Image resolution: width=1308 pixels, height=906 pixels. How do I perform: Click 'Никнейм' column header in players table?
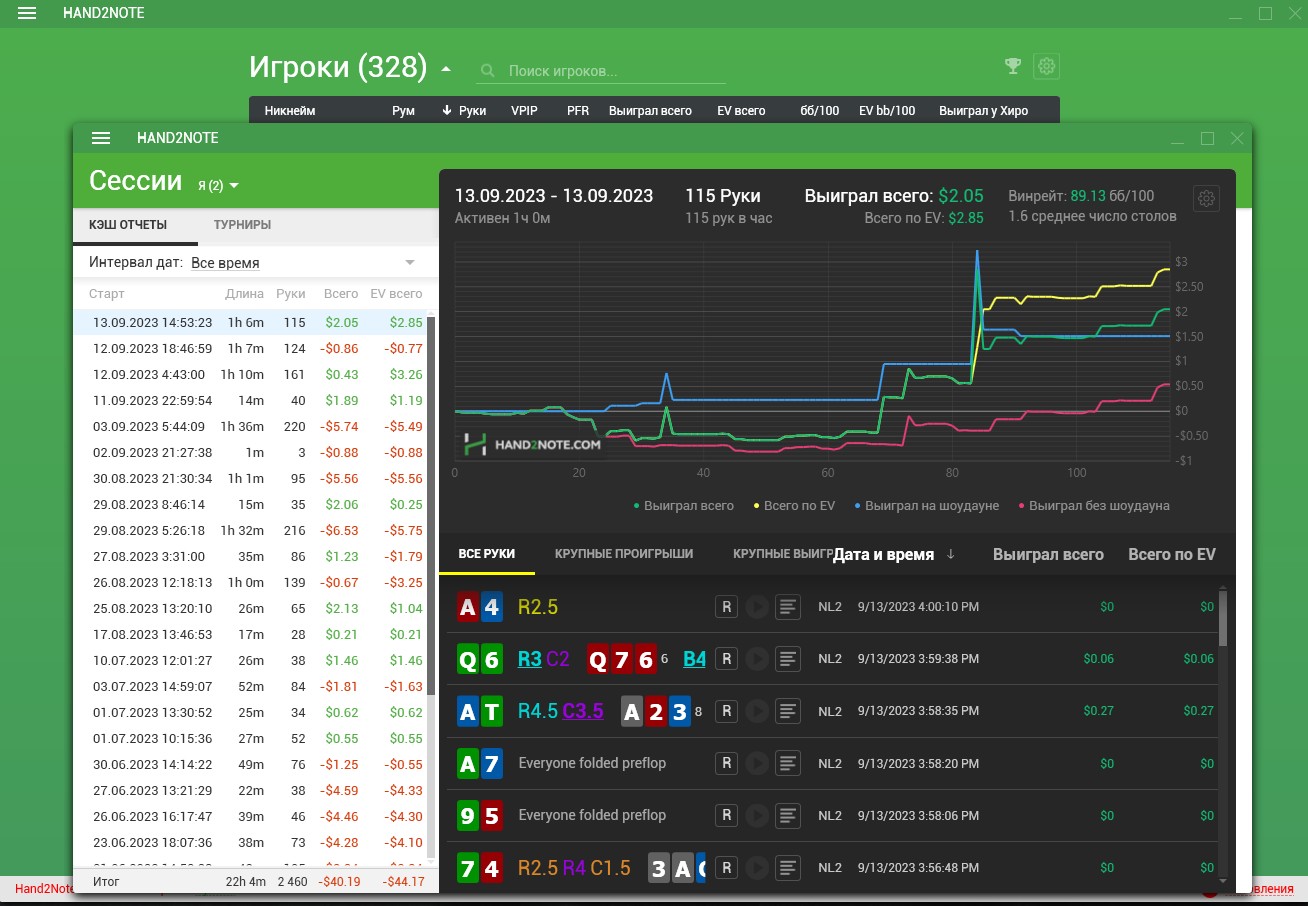click(290, 111)
